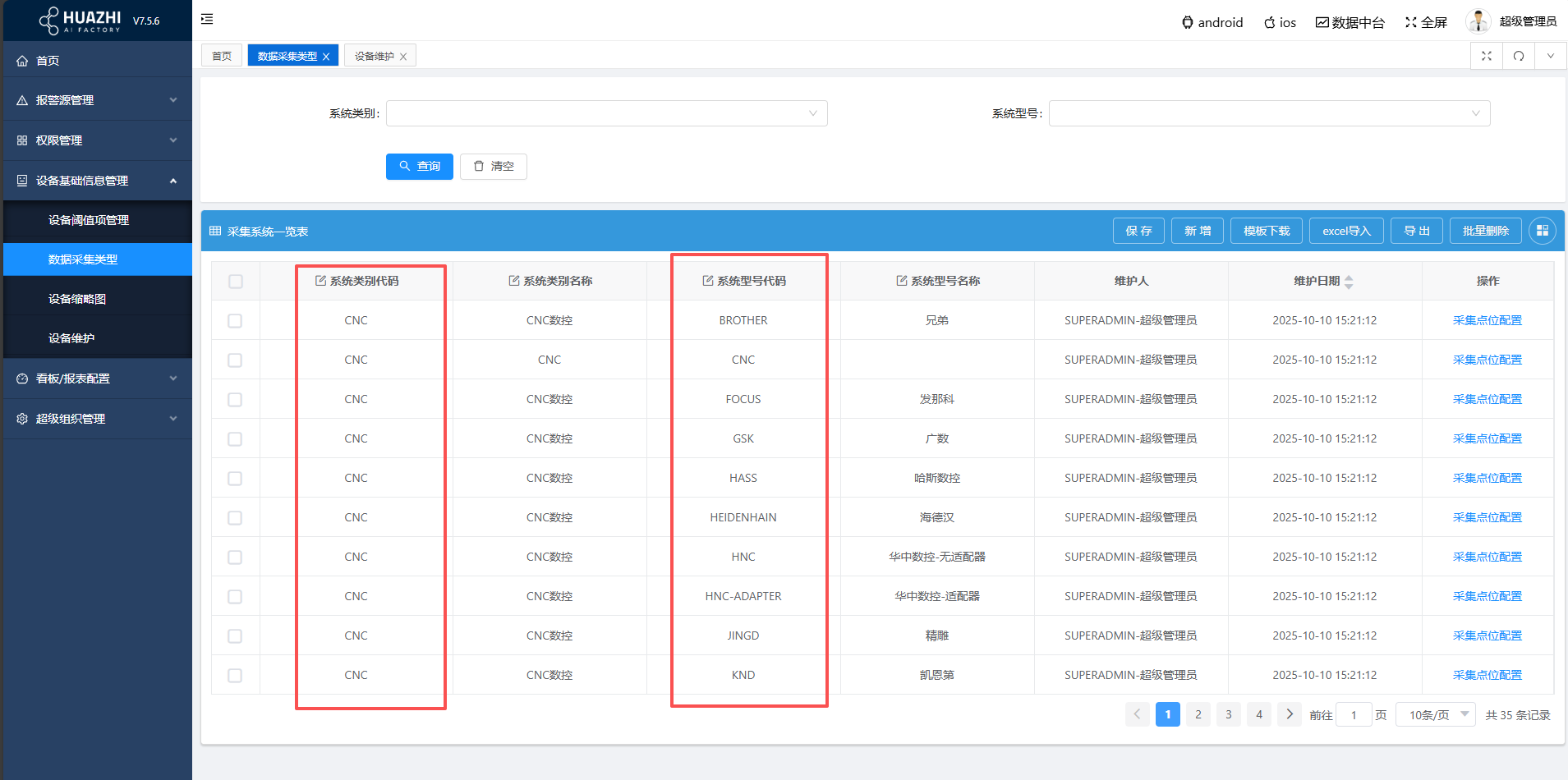Click the refresh icon in tab bar
Viewport: 1568px width, 780px height.
coord(1519,56)
